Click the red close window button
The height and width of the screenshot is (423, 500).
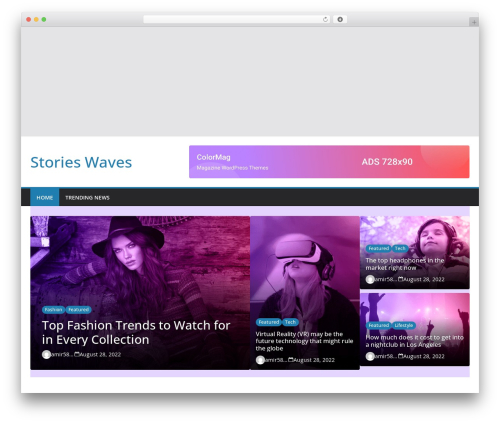pos(29,20)
